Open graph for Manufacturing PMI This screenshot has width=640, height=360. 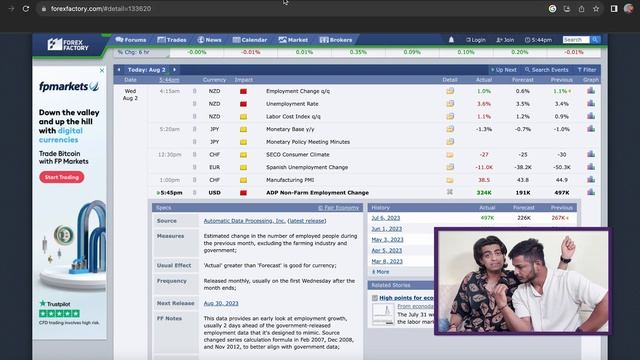point(591,180)
